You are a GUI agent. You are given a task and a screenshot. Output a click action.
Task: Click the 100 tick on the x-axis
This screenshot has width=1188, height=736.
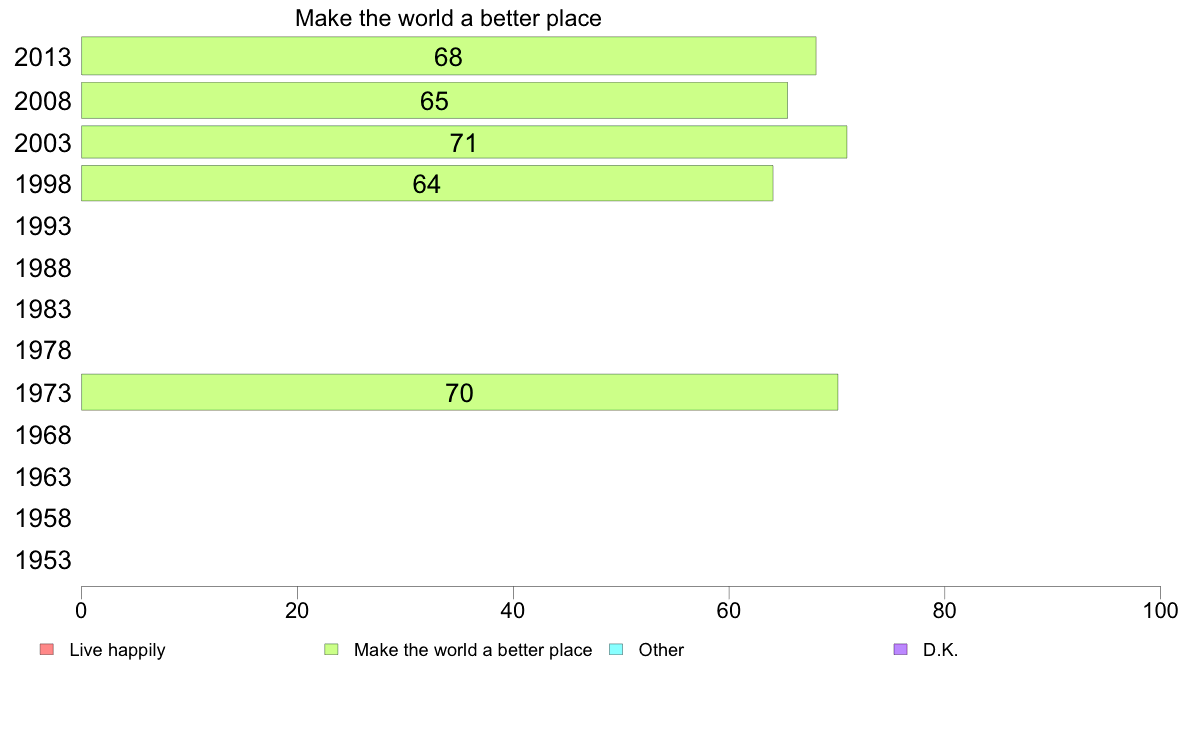click(1160, 610)
